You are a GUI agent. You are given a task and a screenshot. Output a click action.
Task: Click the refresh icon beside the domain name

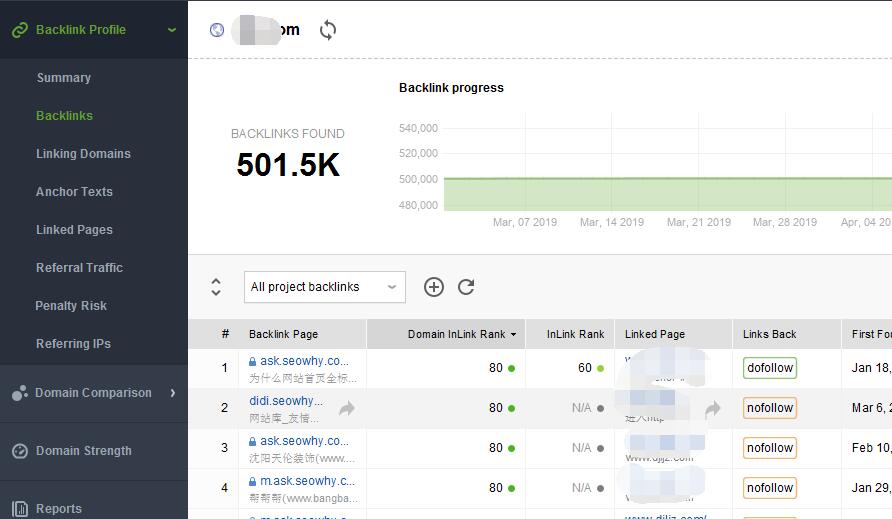328,30
